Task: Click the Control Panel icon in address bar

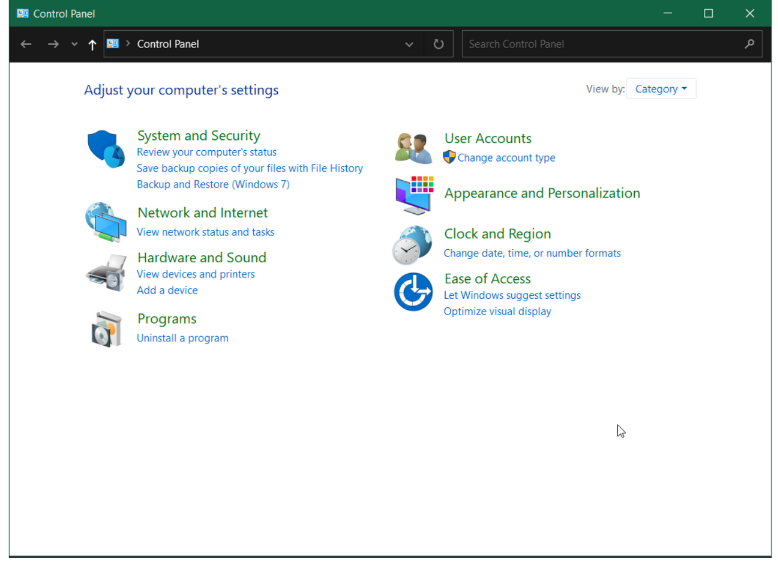Action: pos(113,44)
